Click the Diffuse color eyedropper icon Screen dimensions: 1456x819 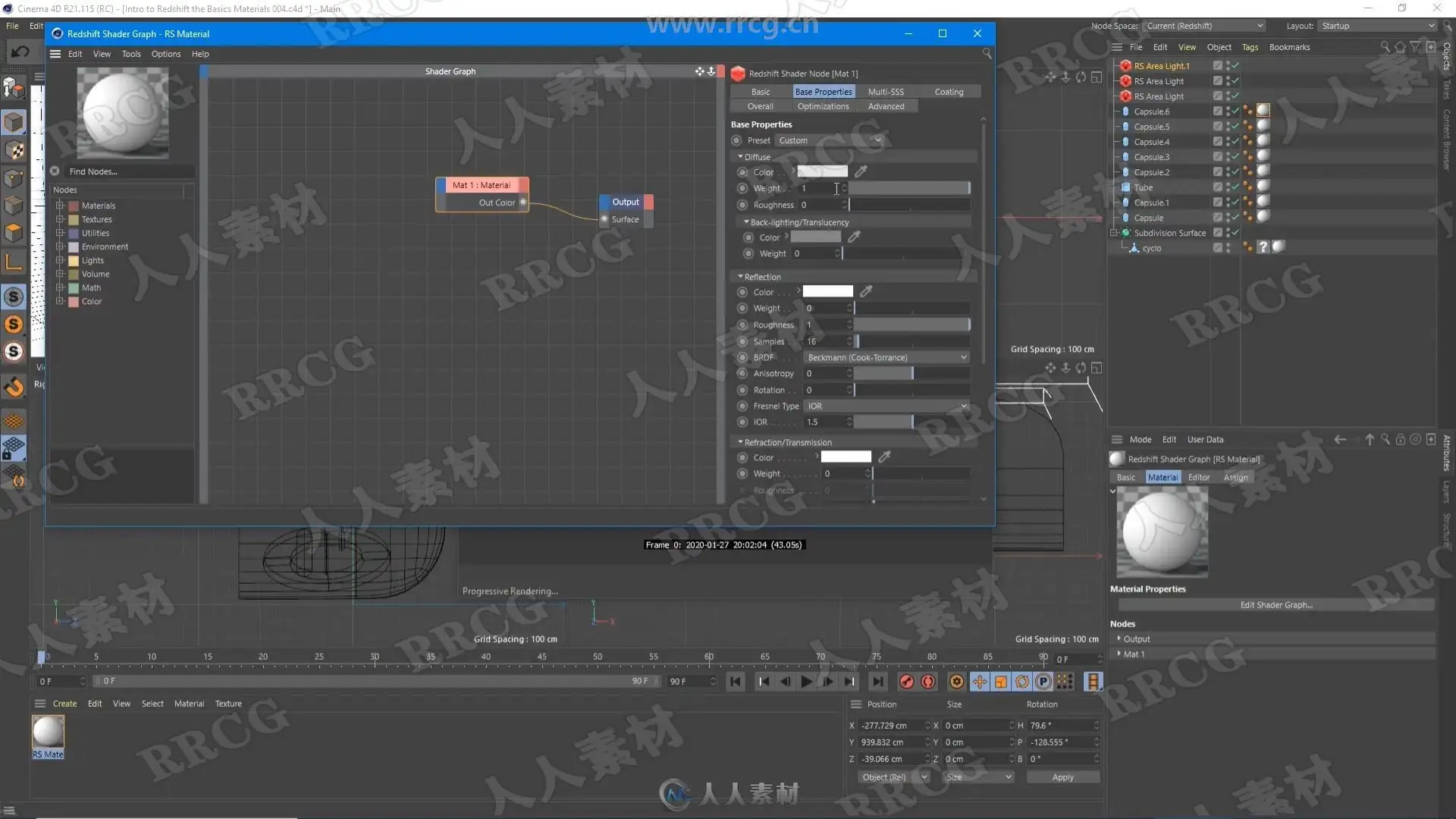pos(861,171)
